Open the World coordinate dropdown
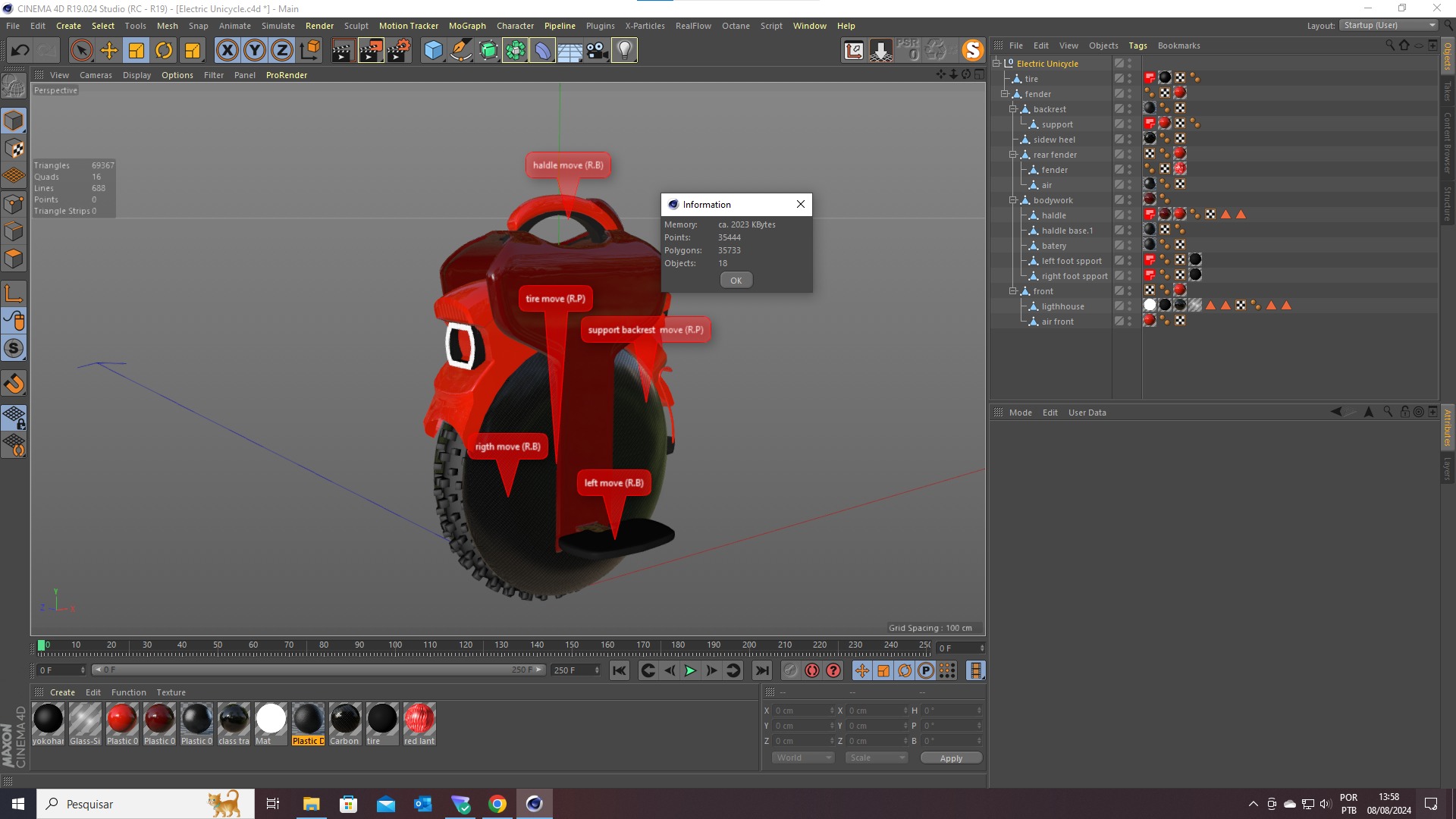The image size is (1456, 819). pyautogui.click(x=803, y=758)
